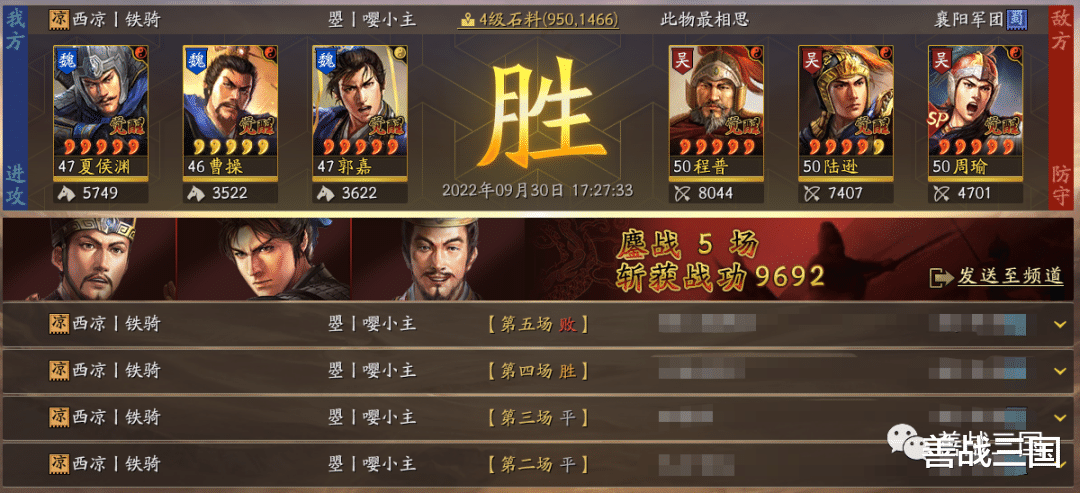
Task: Open the 程普 hero card
Action: click(x=717, y=110)
